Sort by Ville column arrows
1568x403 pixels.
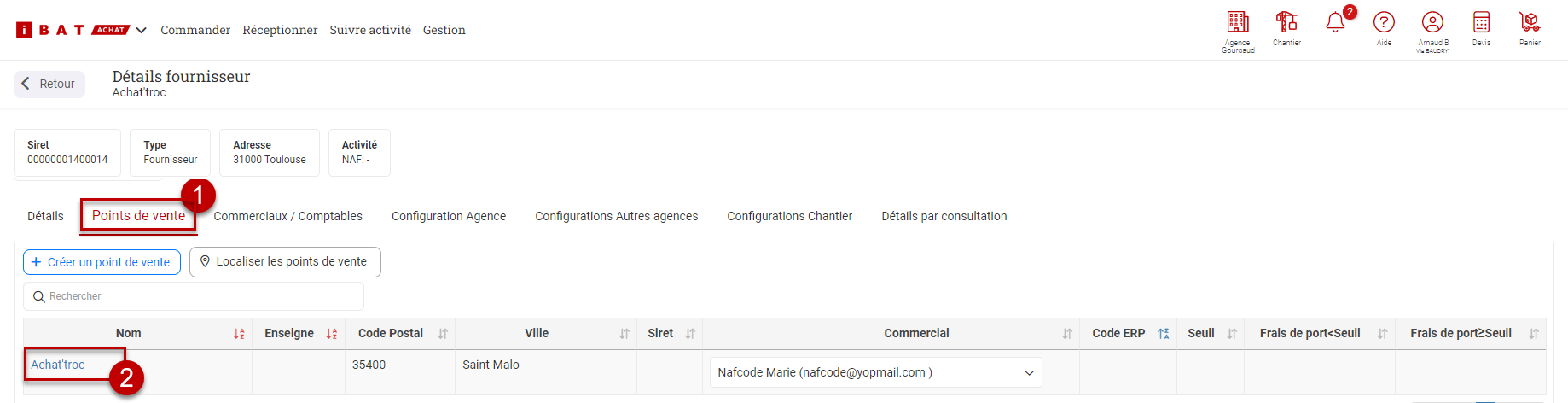pos(624,334)
